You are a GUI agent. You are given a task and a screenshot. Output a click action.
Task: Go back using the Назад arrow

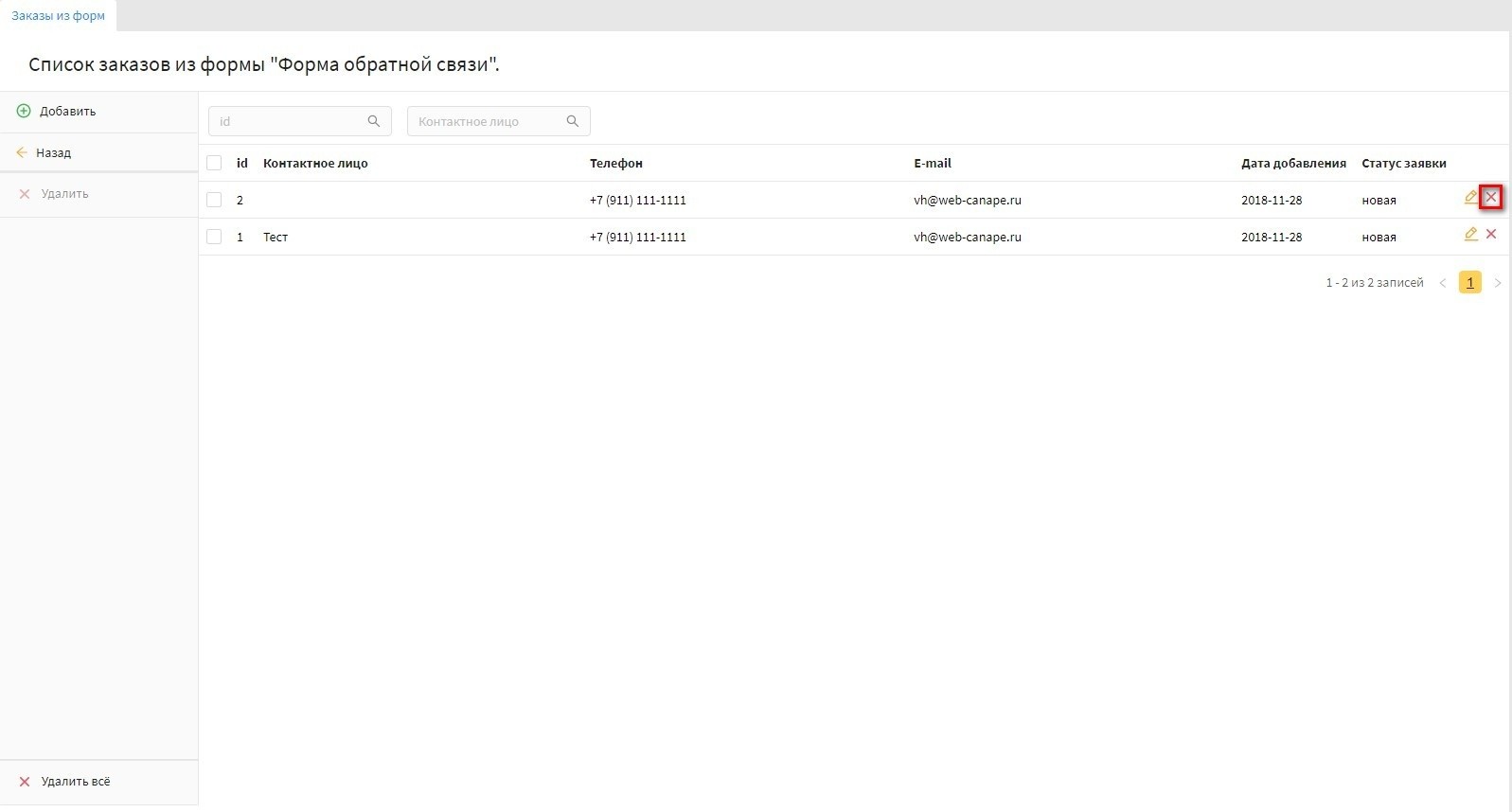pyautogui.click(x=44, y=152)
